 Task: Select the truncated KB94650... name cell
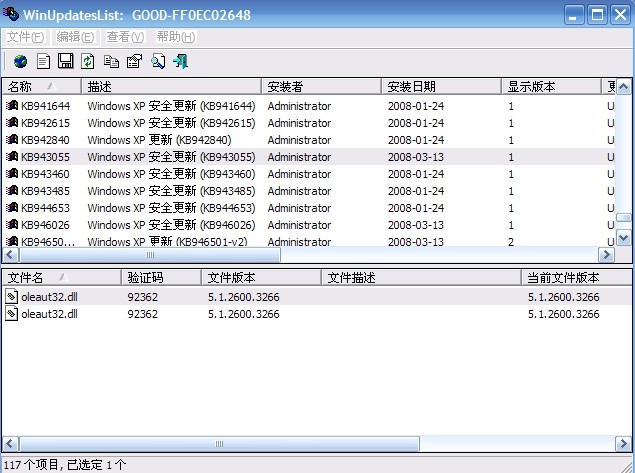click(48, 242)
